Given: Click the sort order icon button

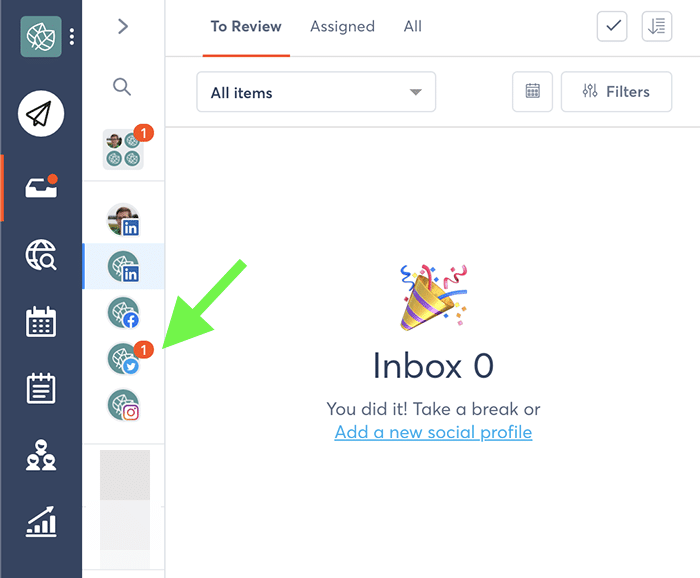Looking at the screenshot, I should [x=657, y=26].
